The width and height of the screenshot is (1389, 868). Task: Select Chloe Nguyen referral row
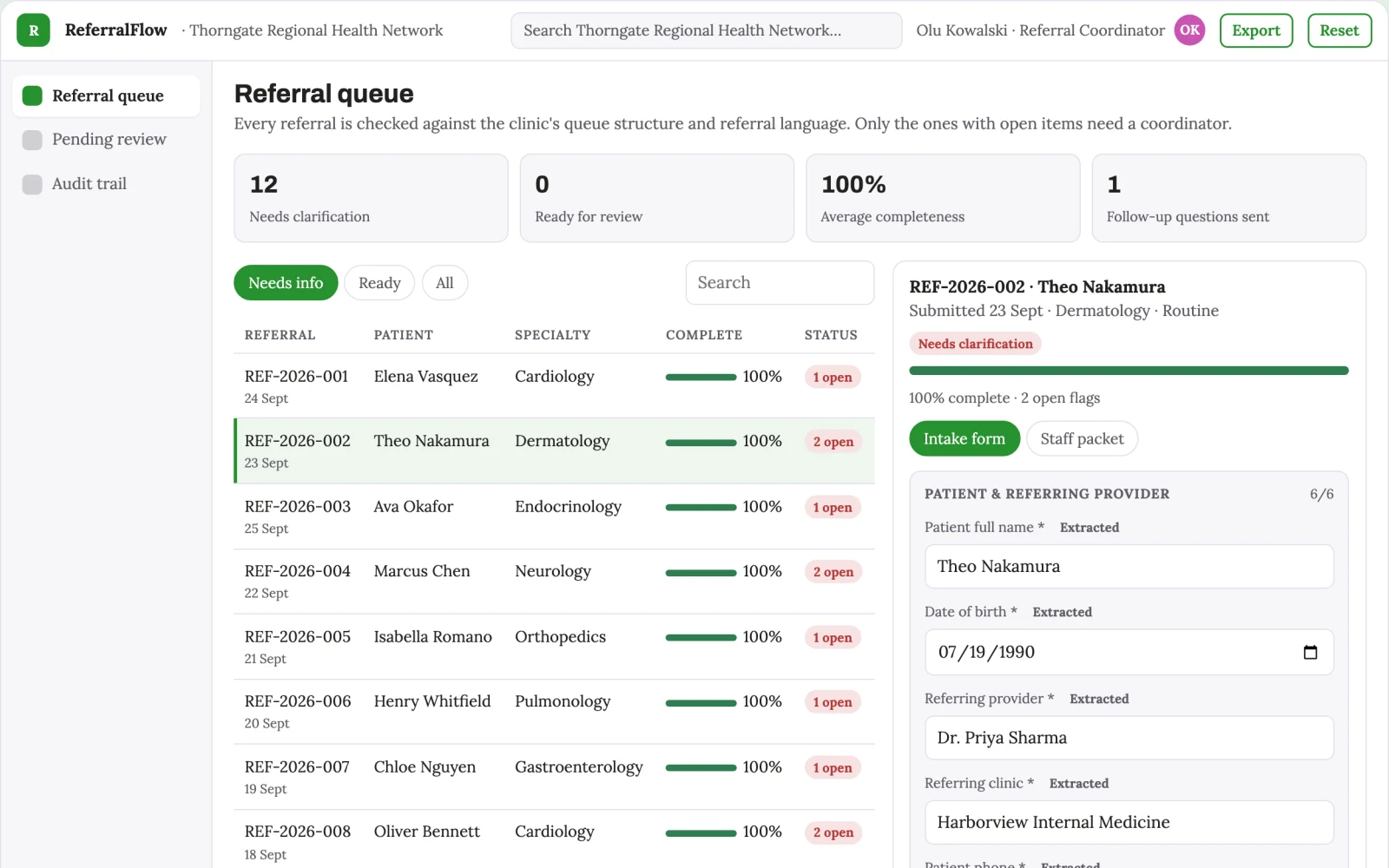554,777
